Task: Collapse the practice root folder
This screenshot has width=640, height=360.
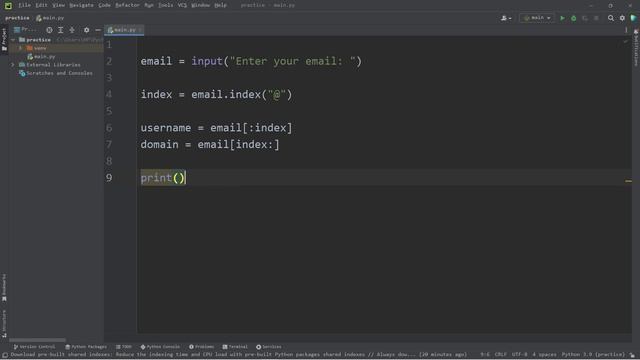Action: [13, 40]
